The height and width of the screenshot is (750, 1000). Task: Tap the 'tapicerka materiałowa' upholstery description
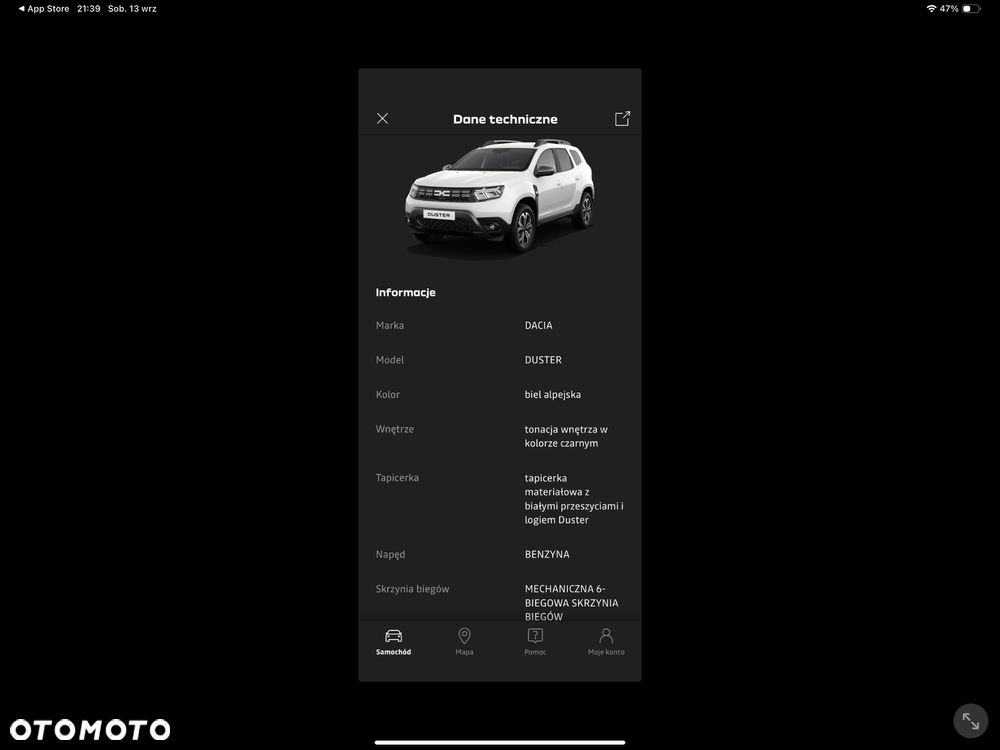click(574, 499)
